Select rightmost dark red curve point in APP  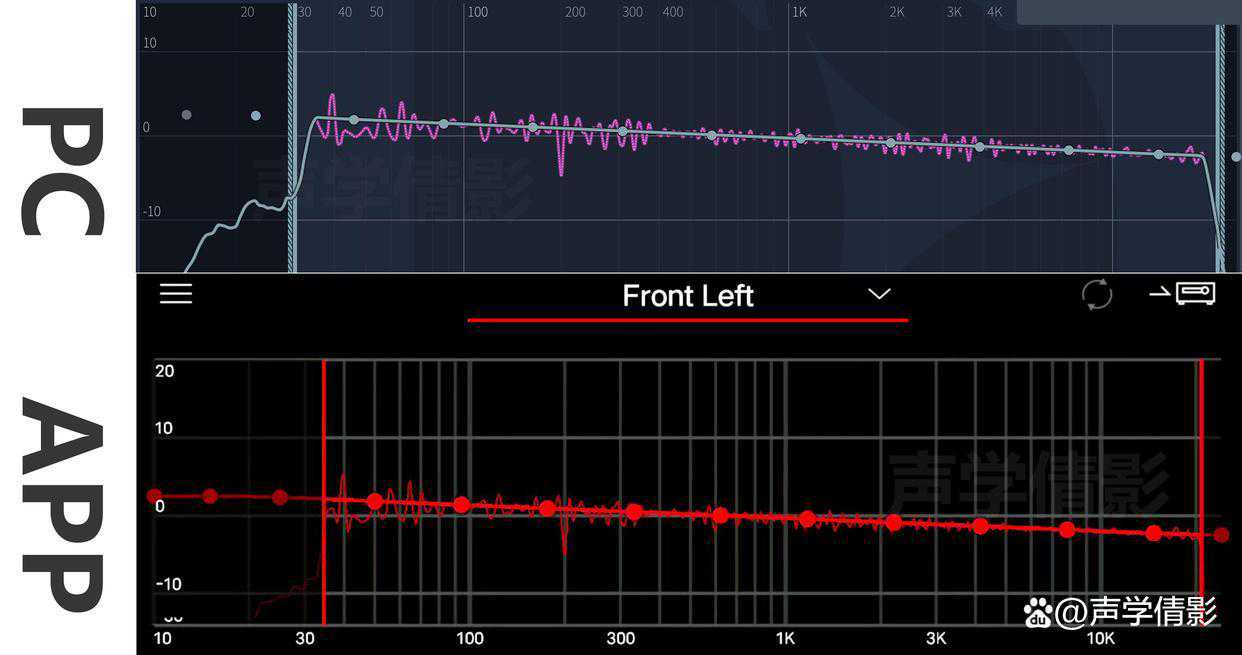(x=1222, y=535)
